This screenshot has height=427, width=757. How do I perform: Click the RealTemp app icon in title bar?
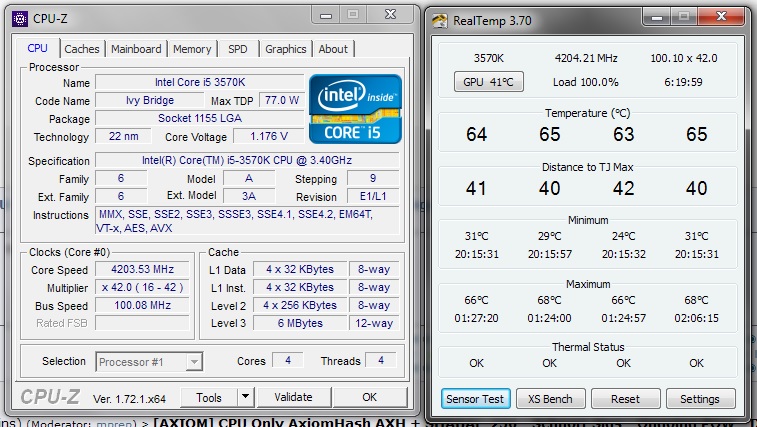(x=439, y=21)
